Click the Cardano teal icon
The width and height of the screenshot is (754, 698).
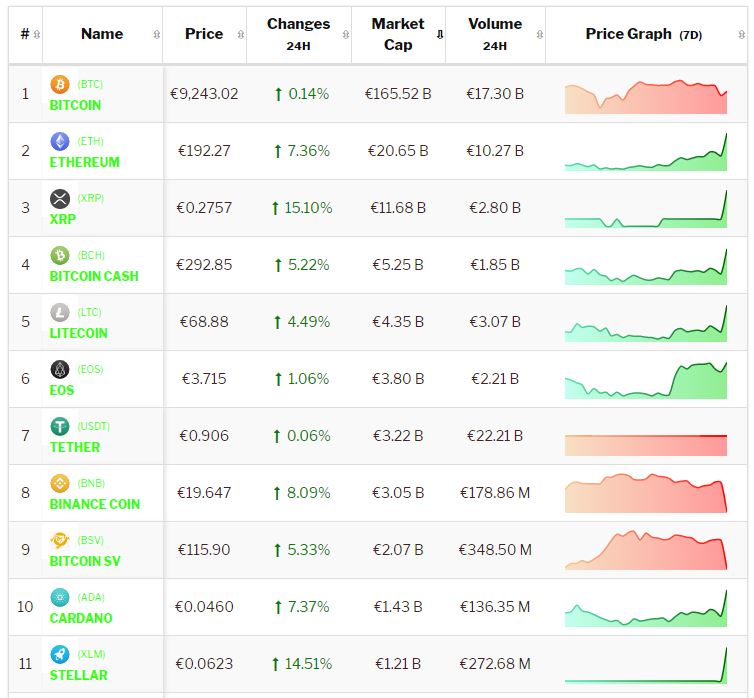tap(60, 597)
